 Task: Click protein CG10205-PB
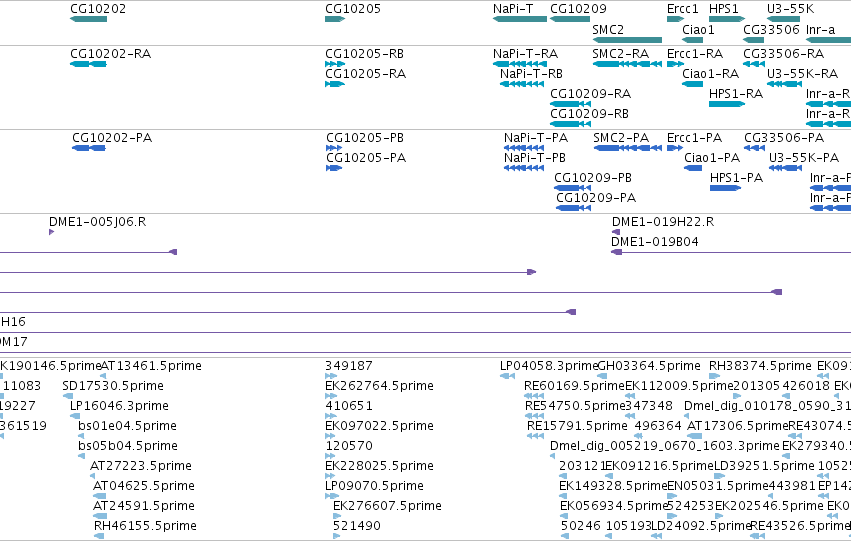tap(334, 148)
